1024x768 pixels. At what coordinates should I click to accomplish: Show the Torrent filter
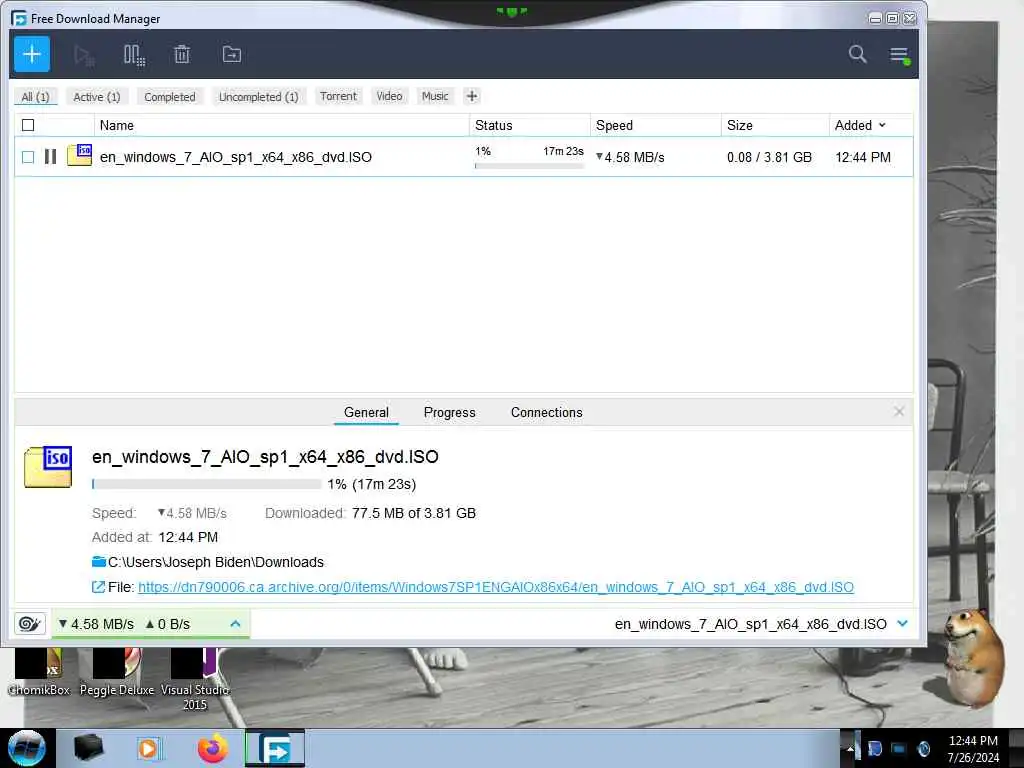tap(338, 96)
